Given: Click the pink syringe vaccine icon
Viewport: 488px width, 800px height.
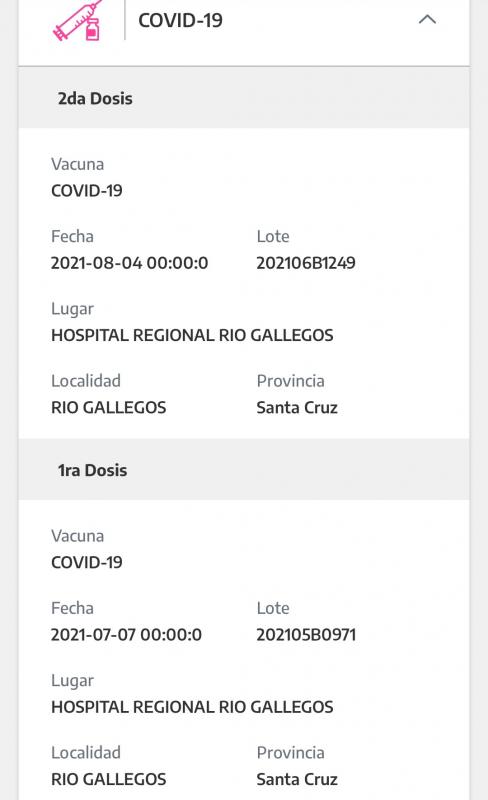Looking at the screenshot, I should click(78, 20).
